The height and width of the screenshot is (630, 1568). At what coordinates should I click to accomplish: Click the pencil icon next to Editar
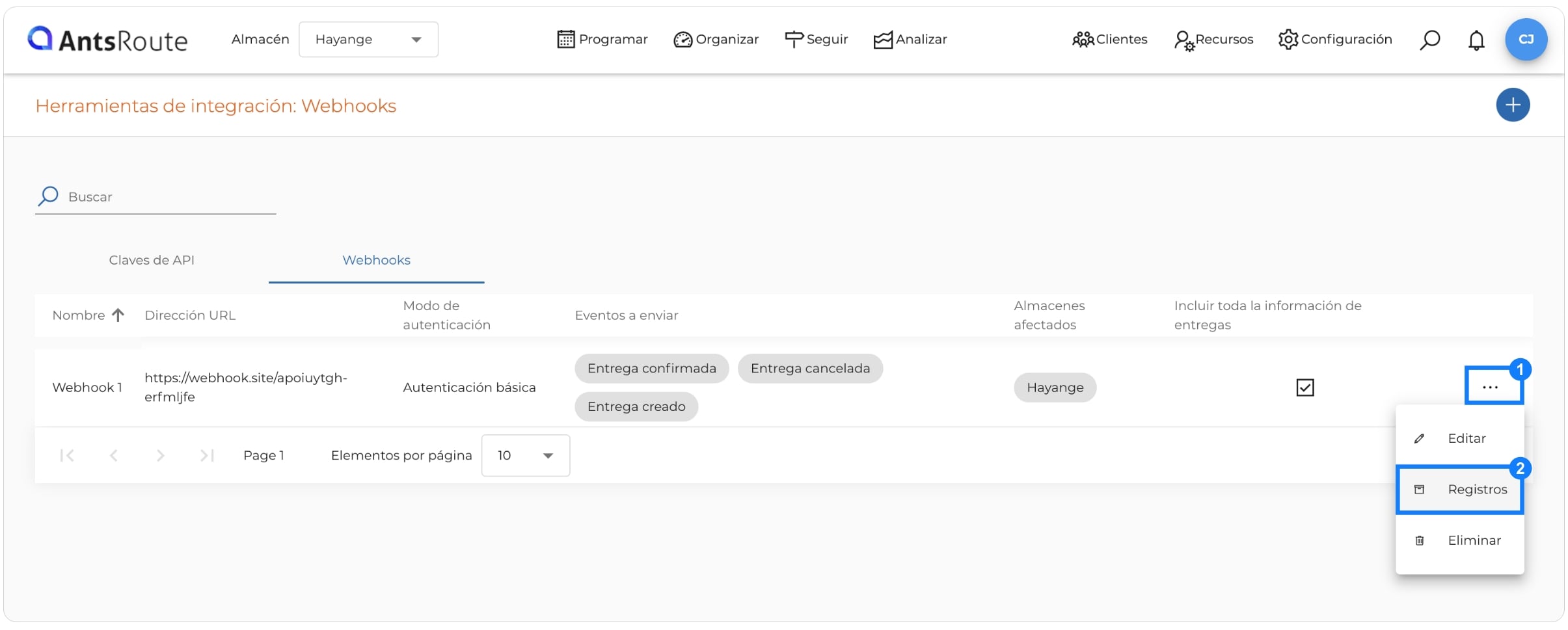point(1419,439)
